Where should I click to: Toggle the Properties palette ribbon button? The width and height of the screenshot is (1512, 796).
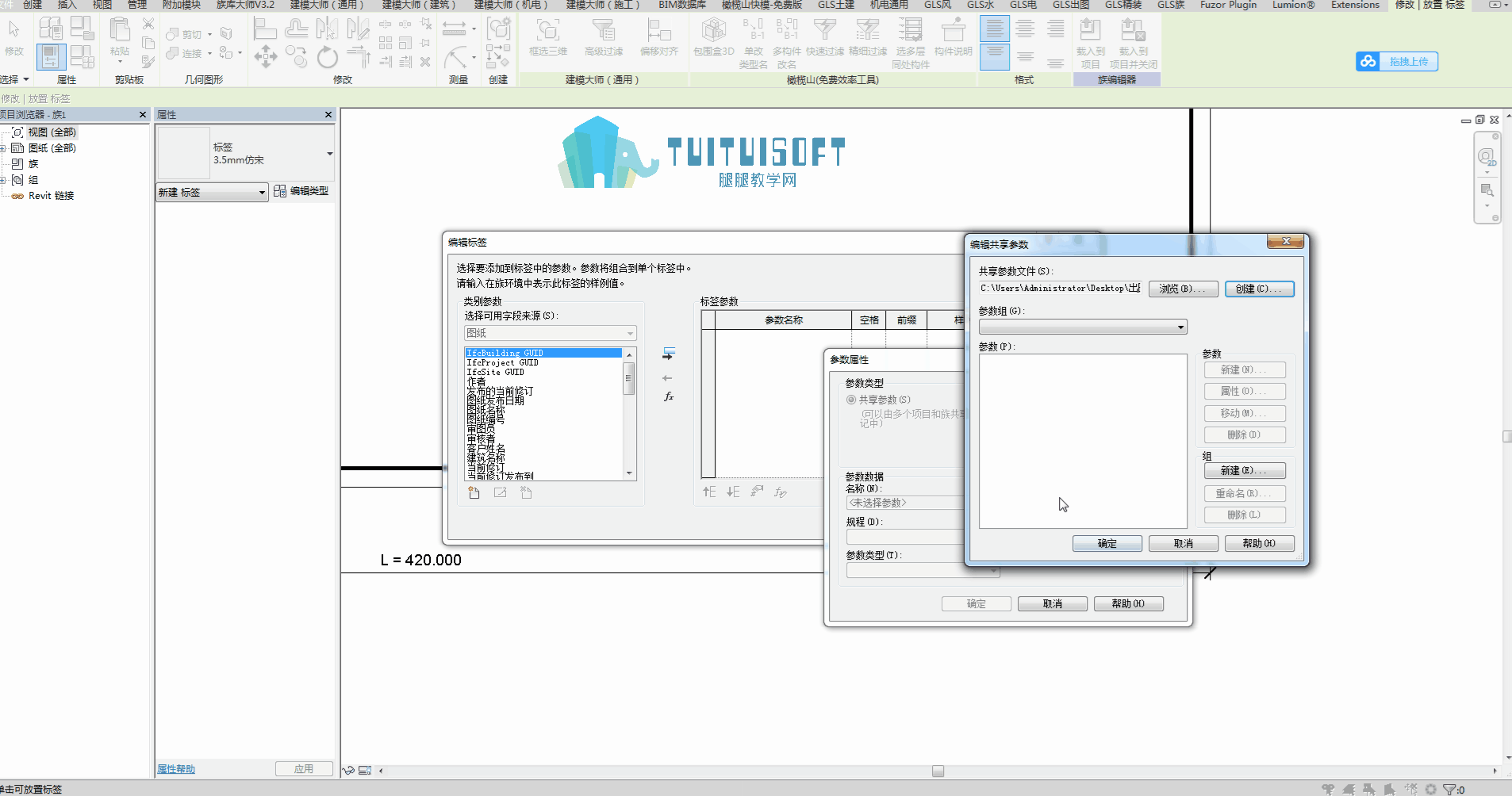click(51, 57)
